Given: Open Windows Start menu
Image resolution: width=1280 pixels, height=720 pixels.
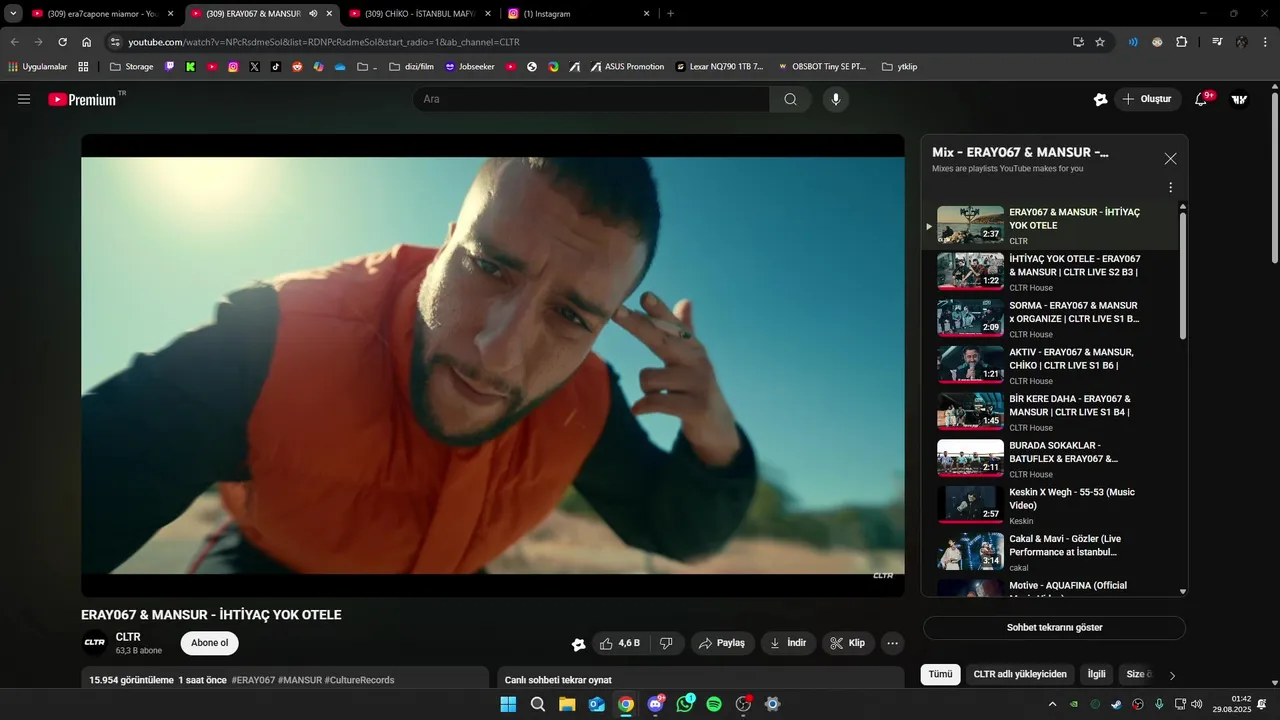Looking at the screenshot, I should coord(508,704).
